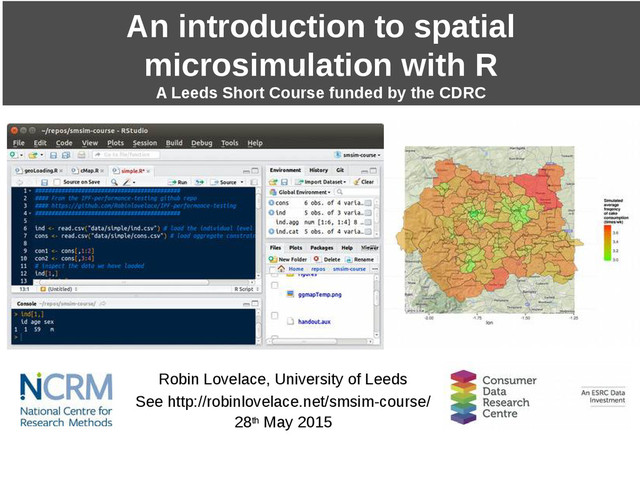640x480 pixels.
Task: Click the back navigation arrow in editor toolbar
Action: tap(19, 182)
